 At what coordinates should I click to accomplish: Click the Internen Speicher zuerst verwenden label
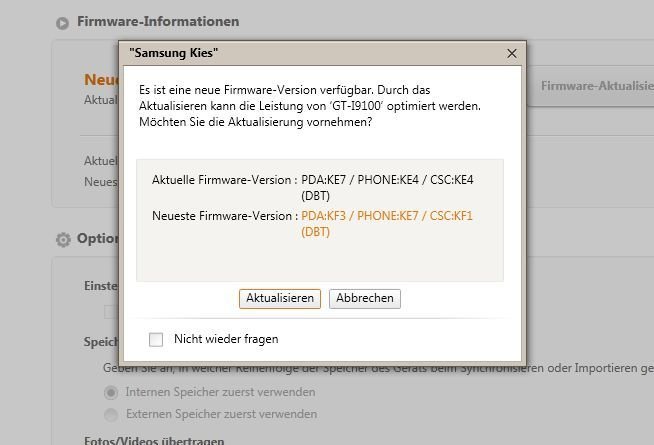tap(220, 392)
